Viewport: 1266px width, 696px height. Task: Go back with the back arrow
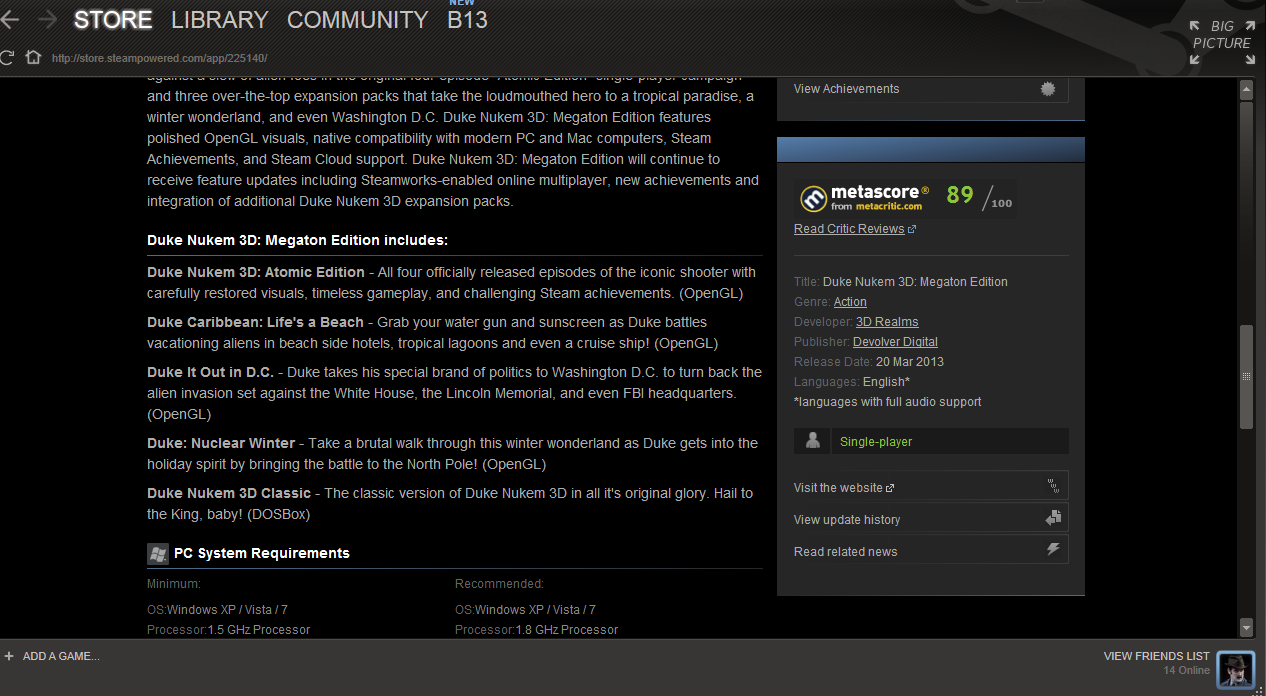pos(9,19)
